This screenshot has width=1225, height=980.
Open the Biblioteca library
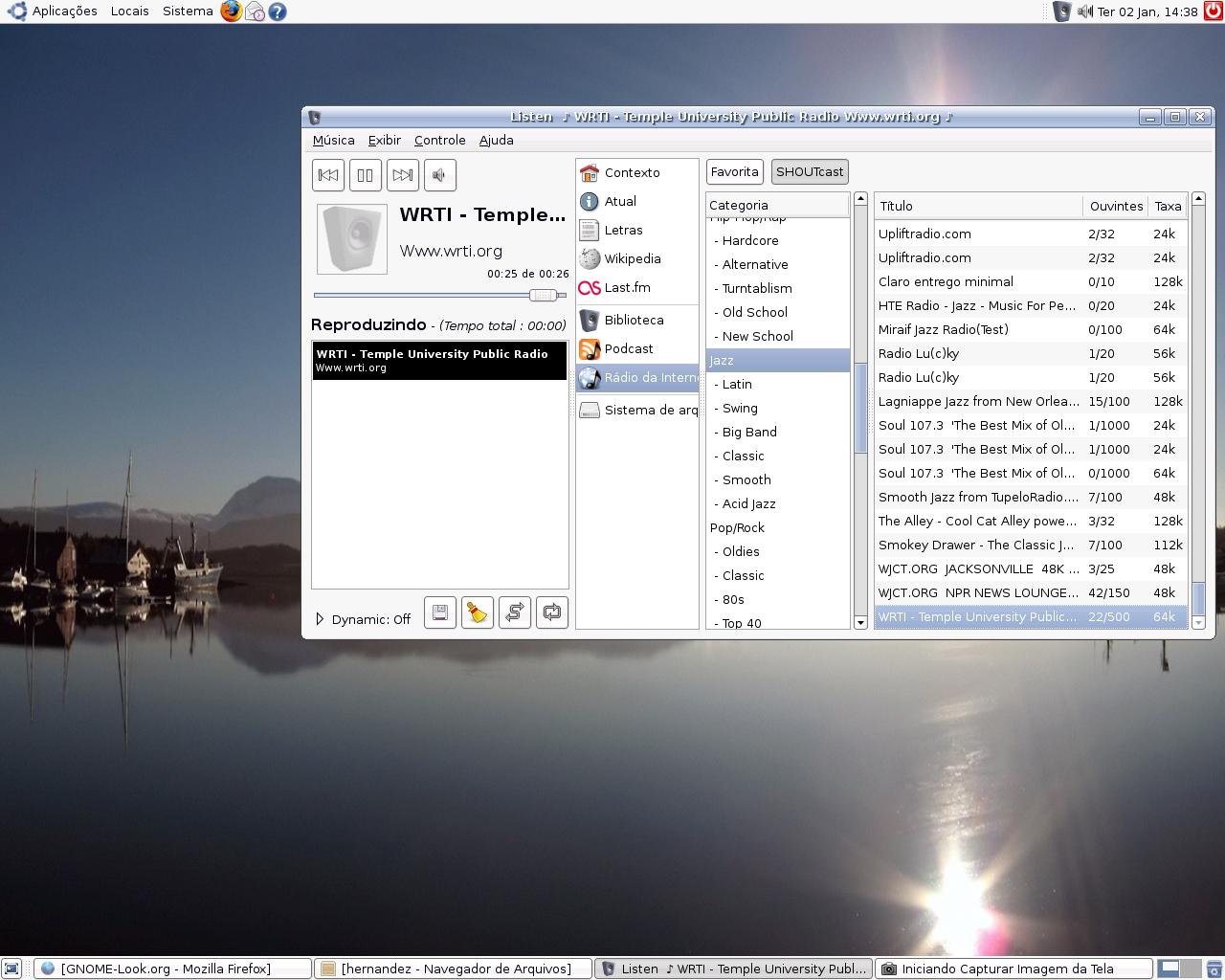pyautogui.click(x=637, y=320)
